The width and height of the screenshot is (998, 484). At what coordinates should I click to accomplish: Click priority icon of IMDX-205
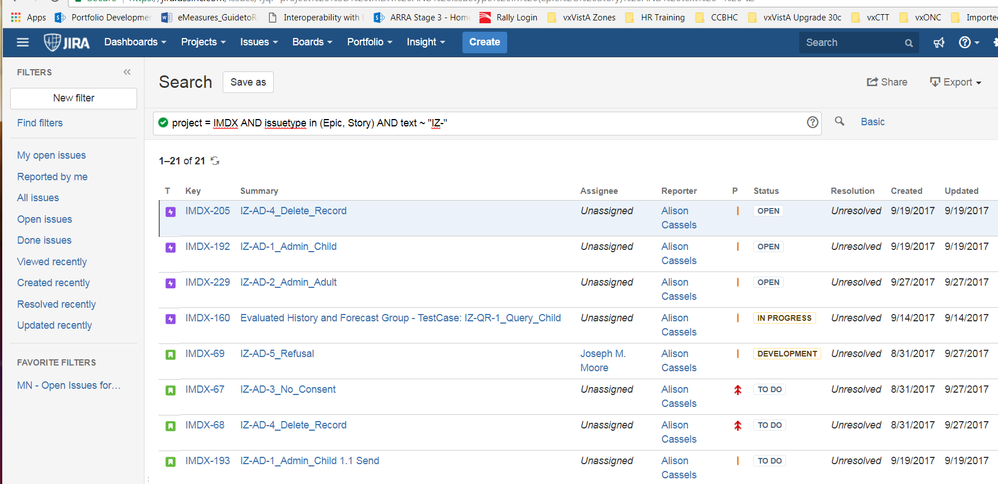click(738, 211)
